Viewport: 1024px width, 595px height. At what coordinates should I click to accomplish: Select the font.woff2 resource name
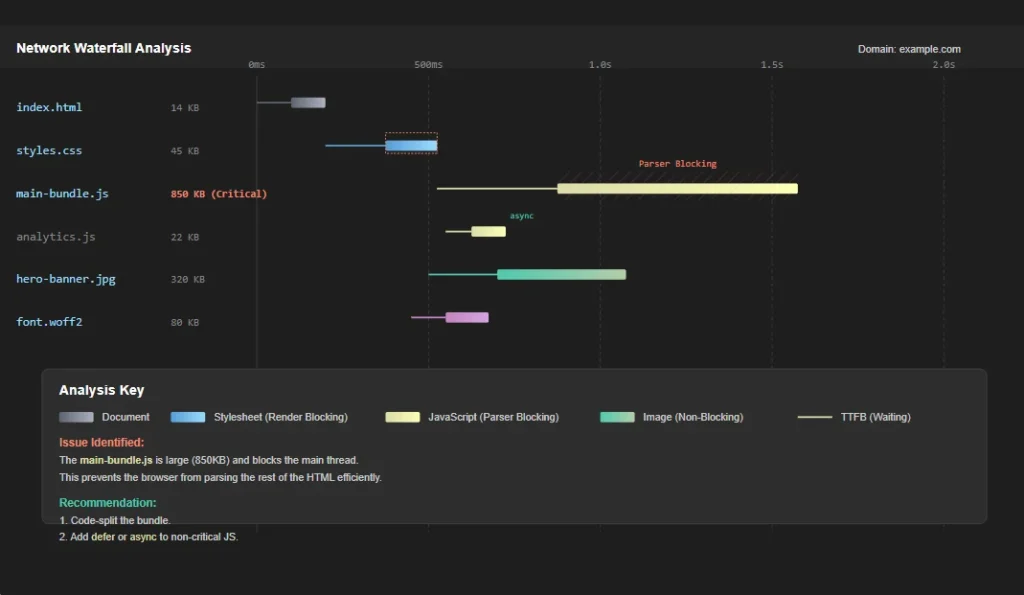(49, 322)
